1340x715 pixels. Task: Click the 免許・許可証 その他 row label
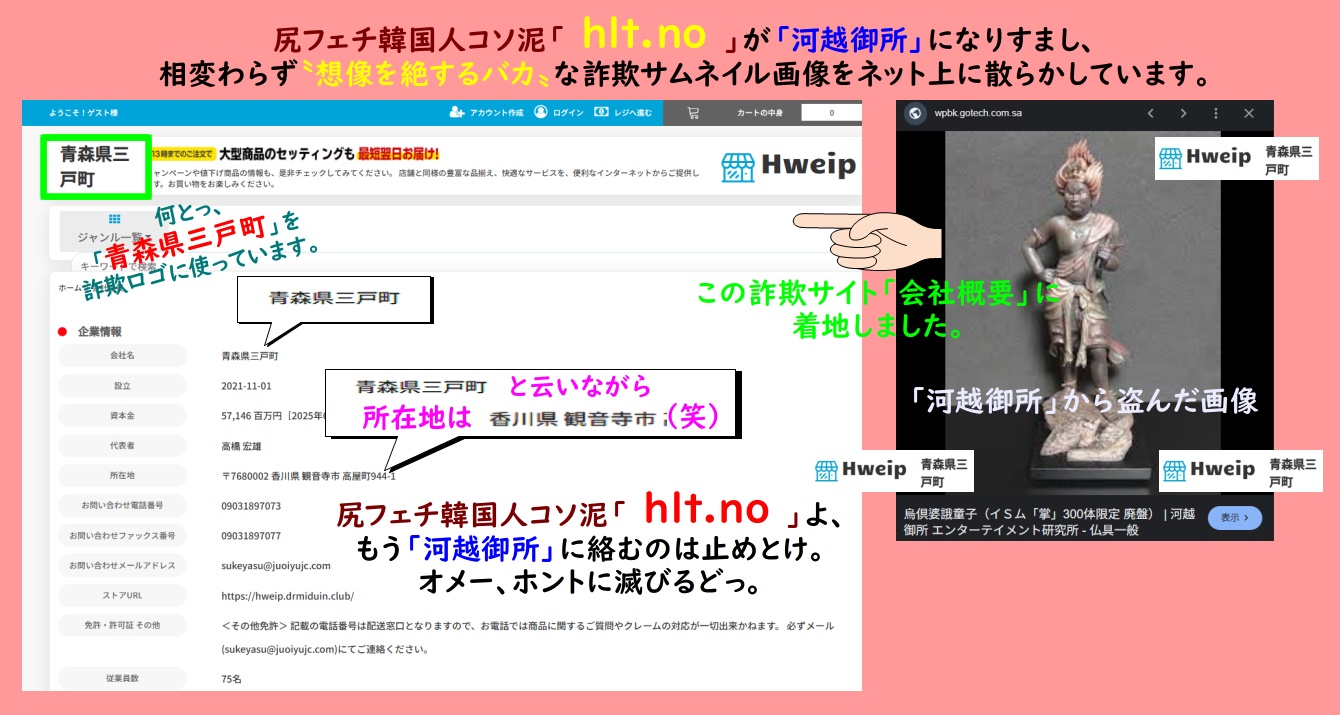point(122,626)
